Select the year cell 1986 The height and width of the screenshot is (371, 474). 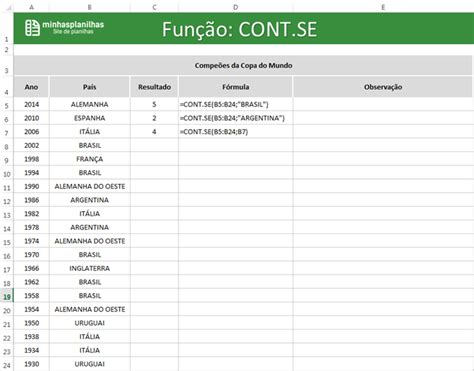coord(31,200)
